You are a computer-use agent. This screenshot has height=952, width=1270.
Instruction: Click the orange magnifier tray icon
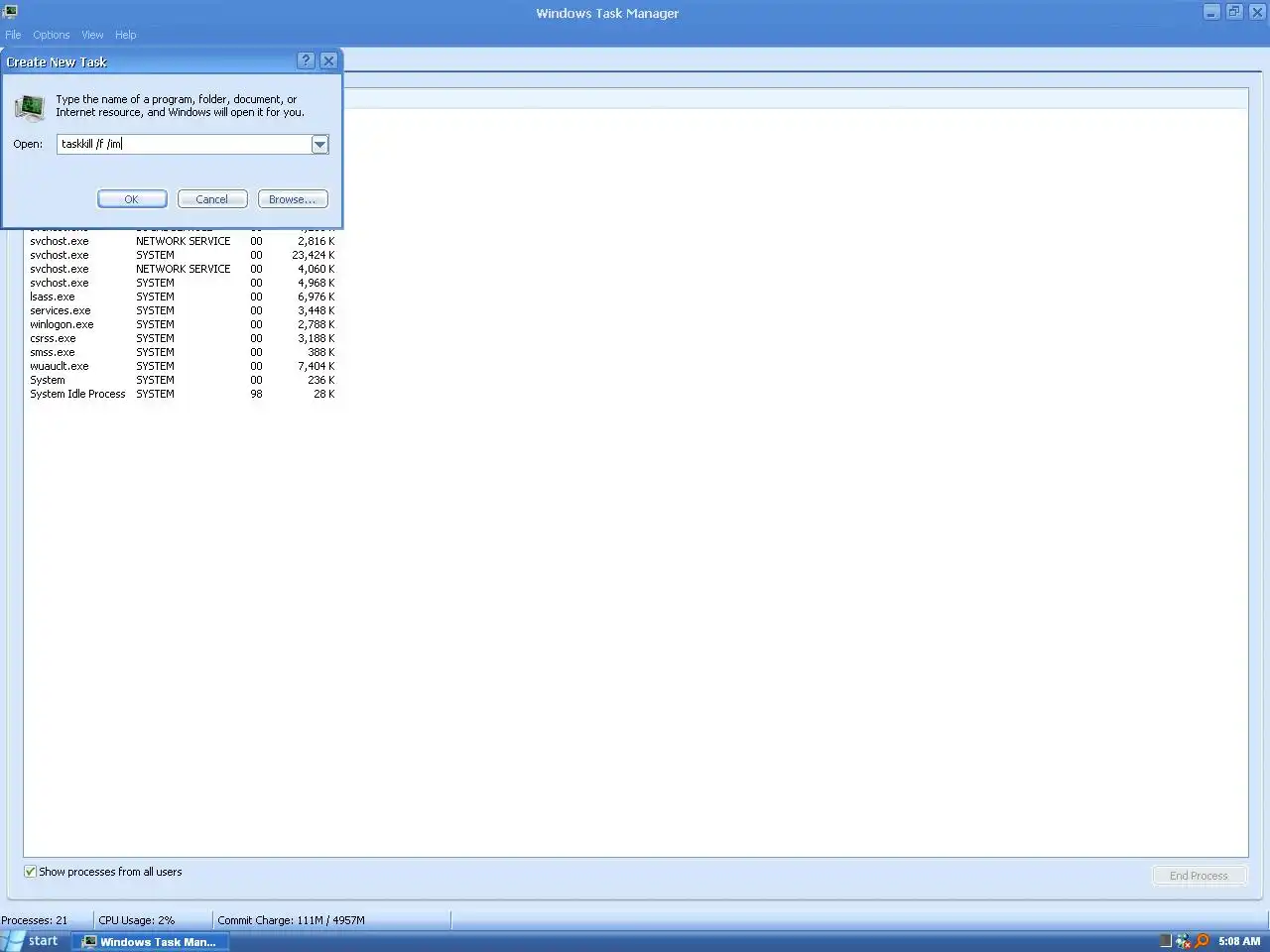[1202, 941]
